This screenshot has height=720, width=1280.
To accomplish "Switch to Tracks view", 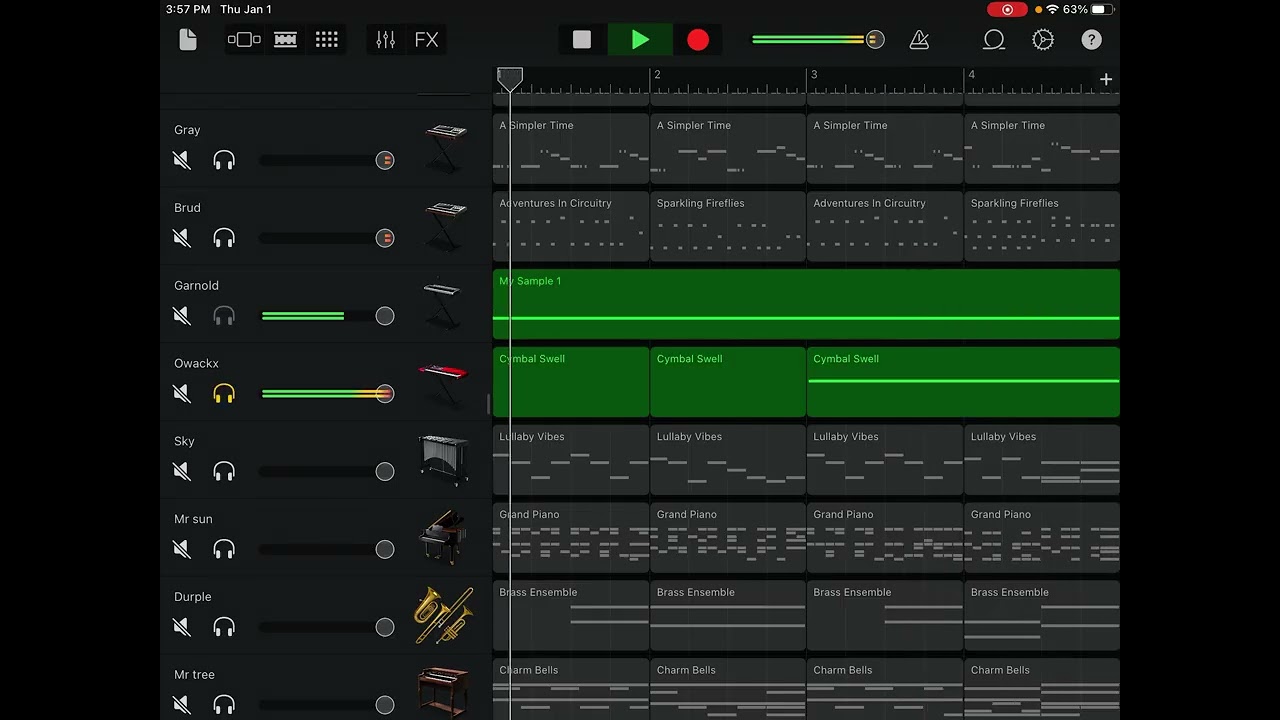I will click(286, 40).
